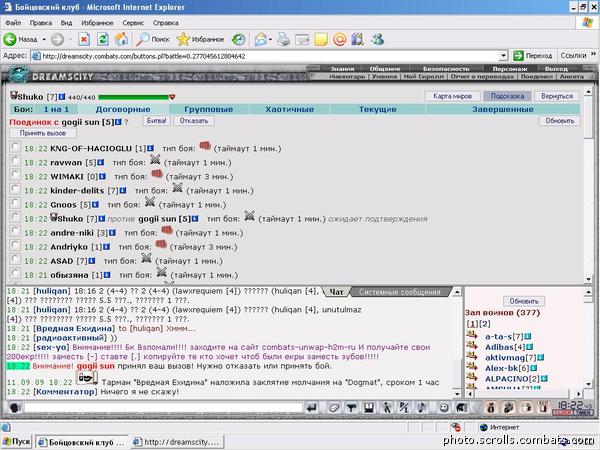Click the player list horizontal scrollbar
This screenshot has width=600, height=450.
point(525,393)
